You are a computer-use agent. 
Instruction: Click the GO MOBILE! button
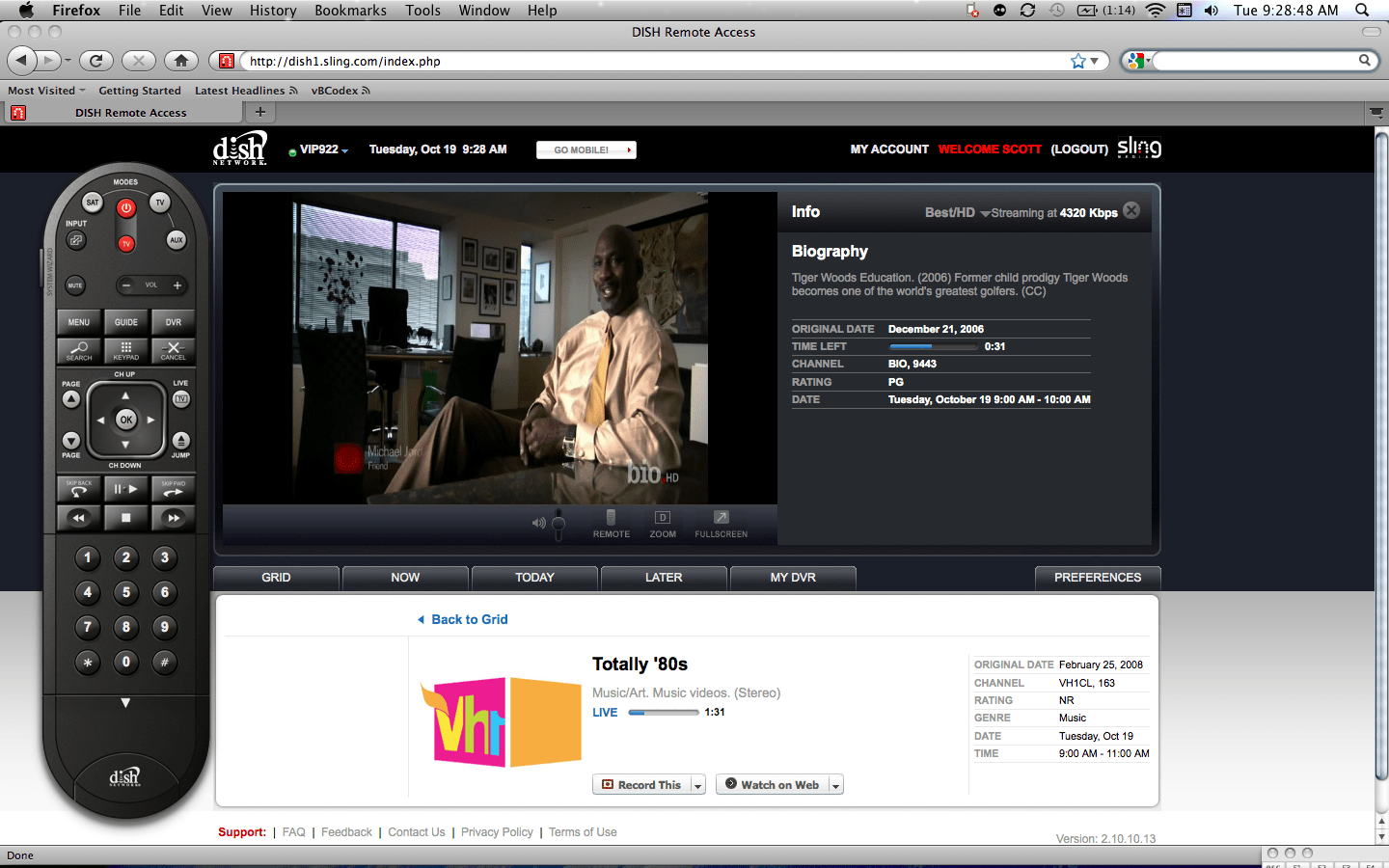point(586,149)
